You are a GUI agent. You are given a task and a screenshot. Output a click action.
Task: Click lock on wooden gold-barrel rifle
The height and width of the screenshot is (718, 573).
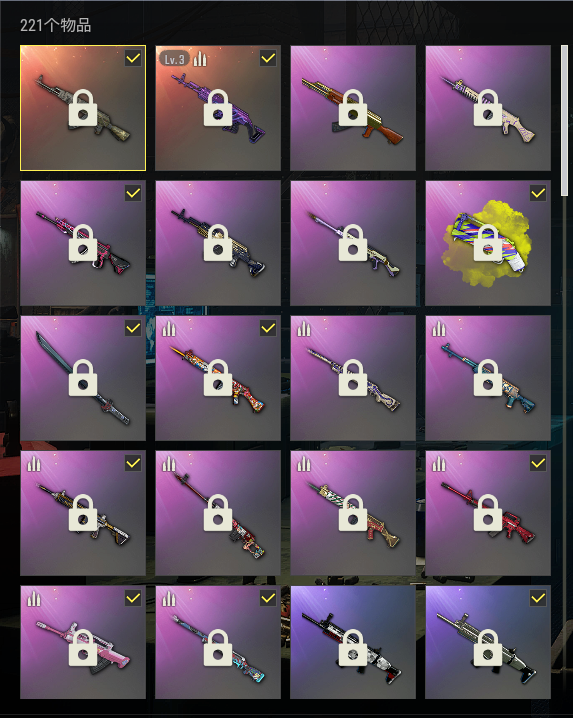(x=353, y=108)
